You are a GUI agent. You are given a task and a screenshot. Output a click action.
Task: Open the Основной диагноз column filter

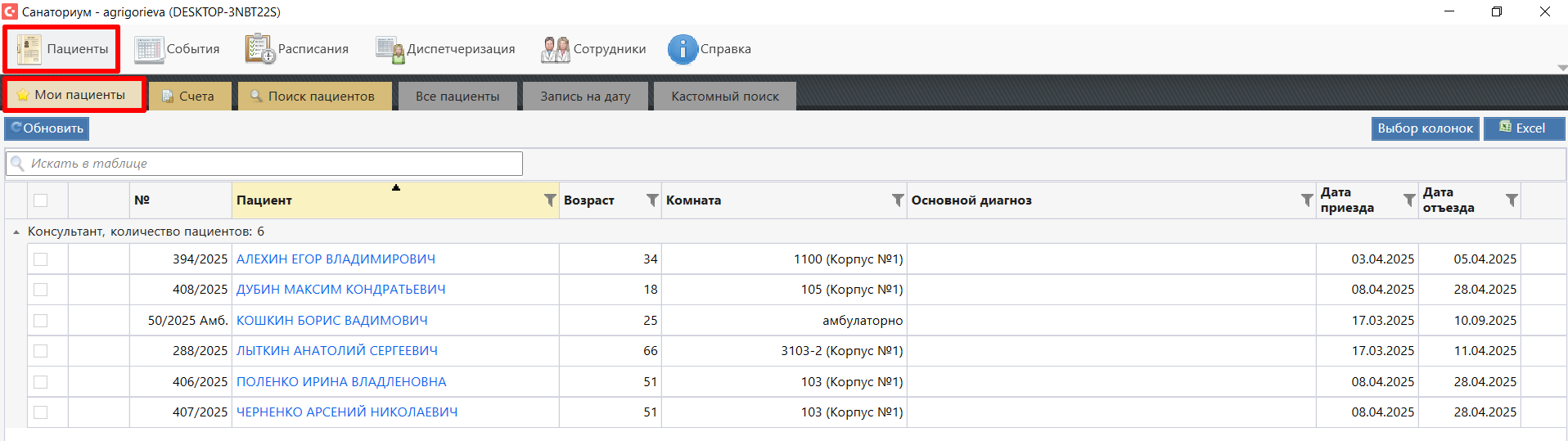click(1307, 200)
